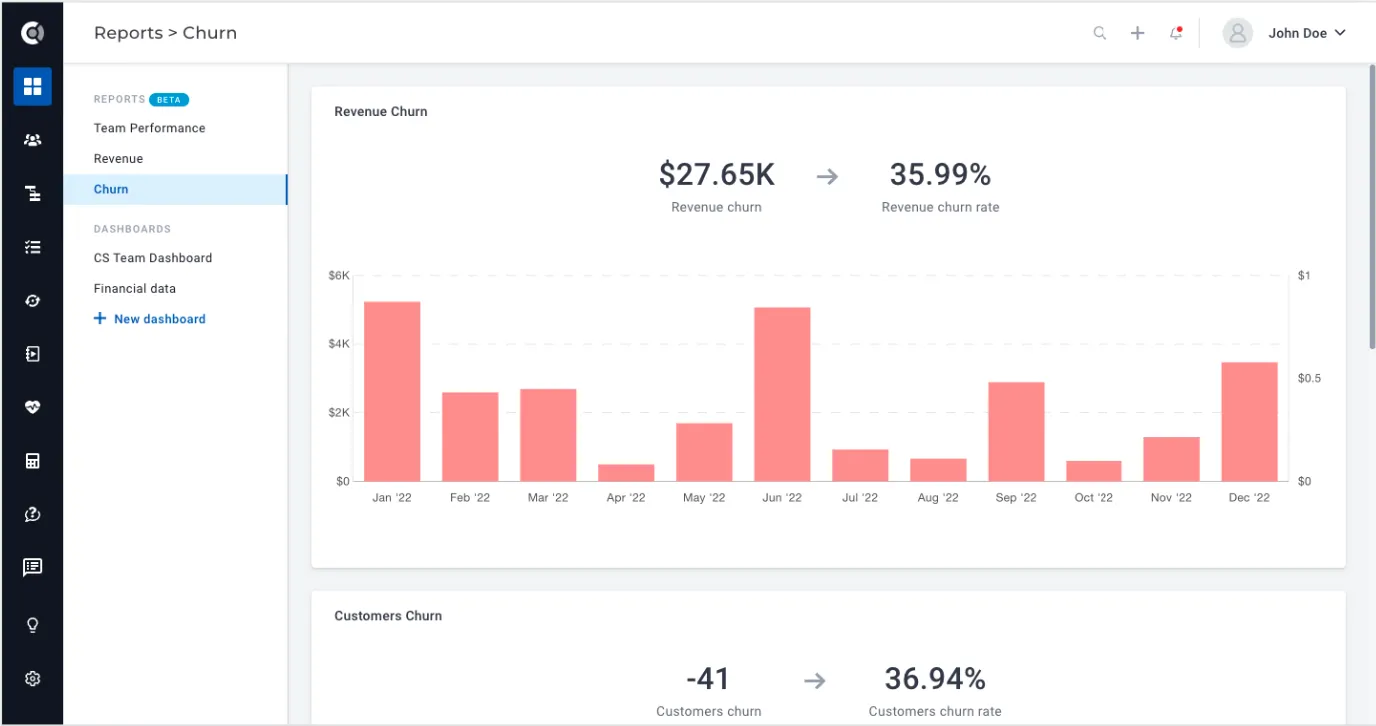Open the Financial data dashboard
The width and height of the screenshot is (1376, 726).
134,288
